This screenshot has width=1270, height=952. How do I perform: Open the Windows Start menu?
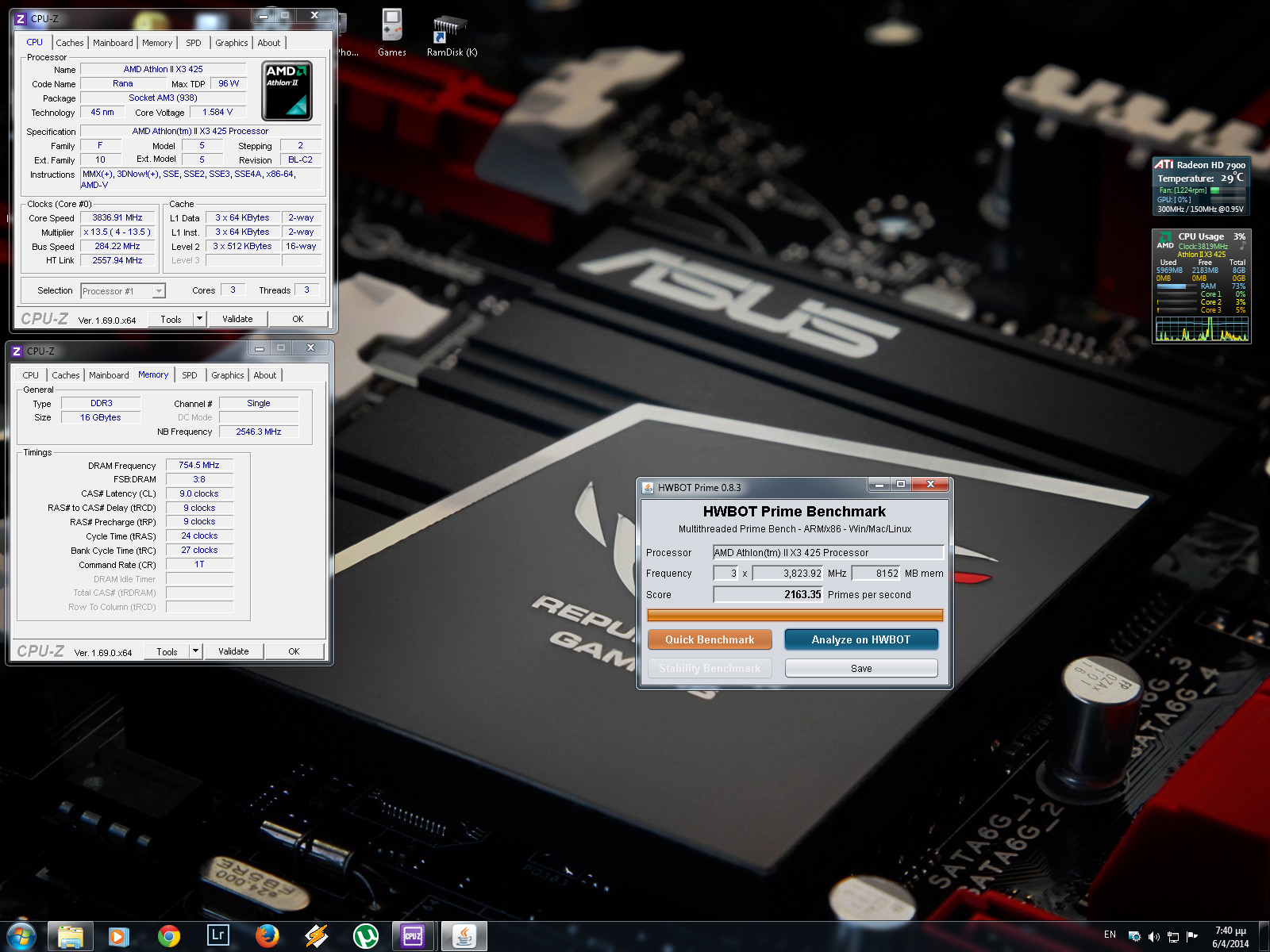click(x=21, y=937)
